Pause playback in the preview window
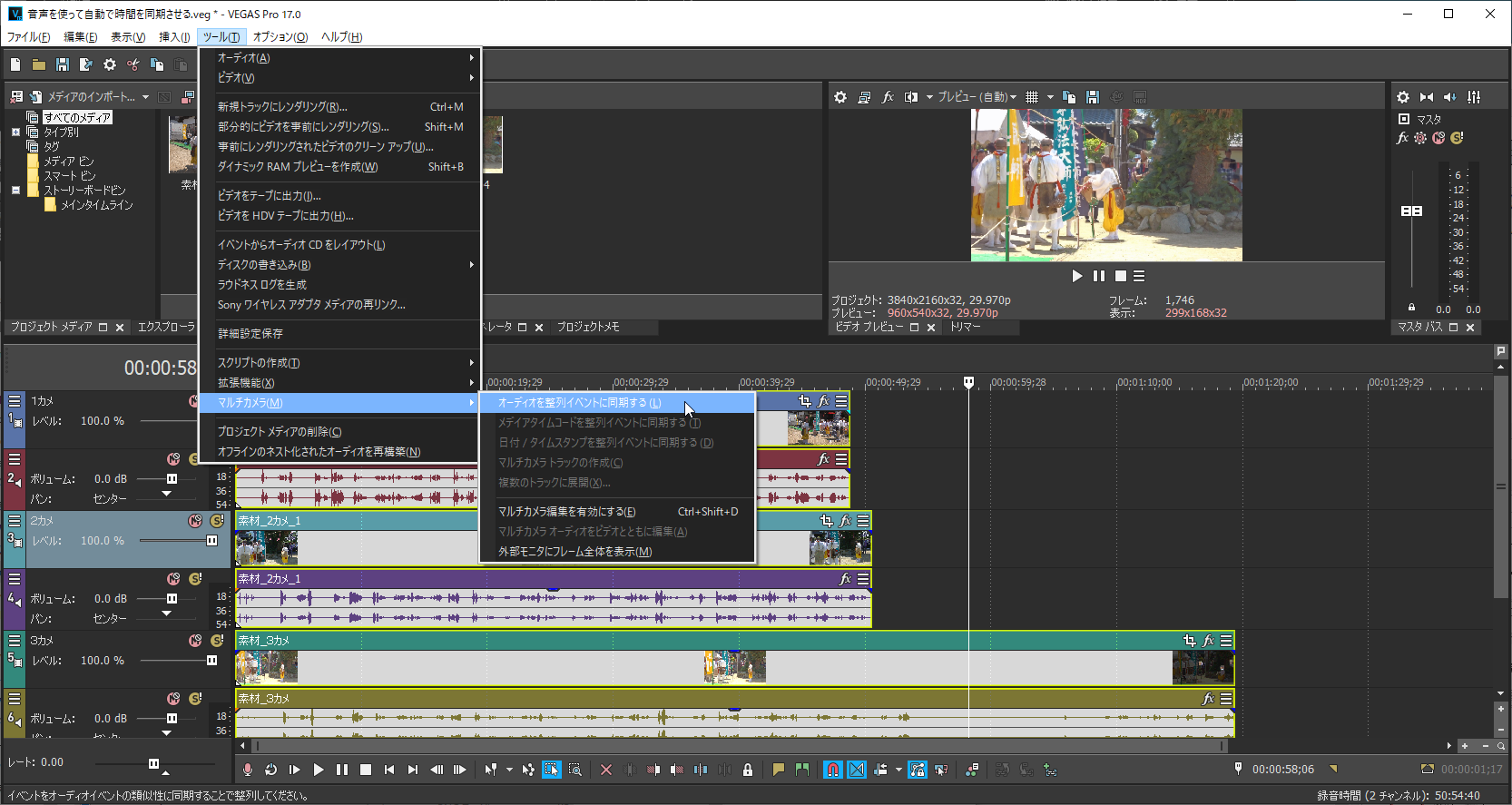 pyautogui.click(x=1099, y=276)
